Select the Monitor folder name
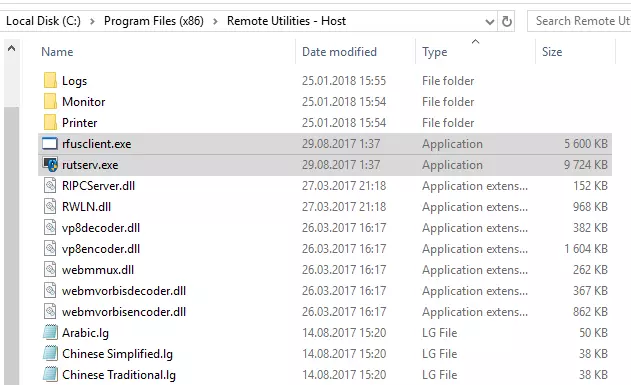The width and height of the screenshot is (631, 385). coord(83,102)
